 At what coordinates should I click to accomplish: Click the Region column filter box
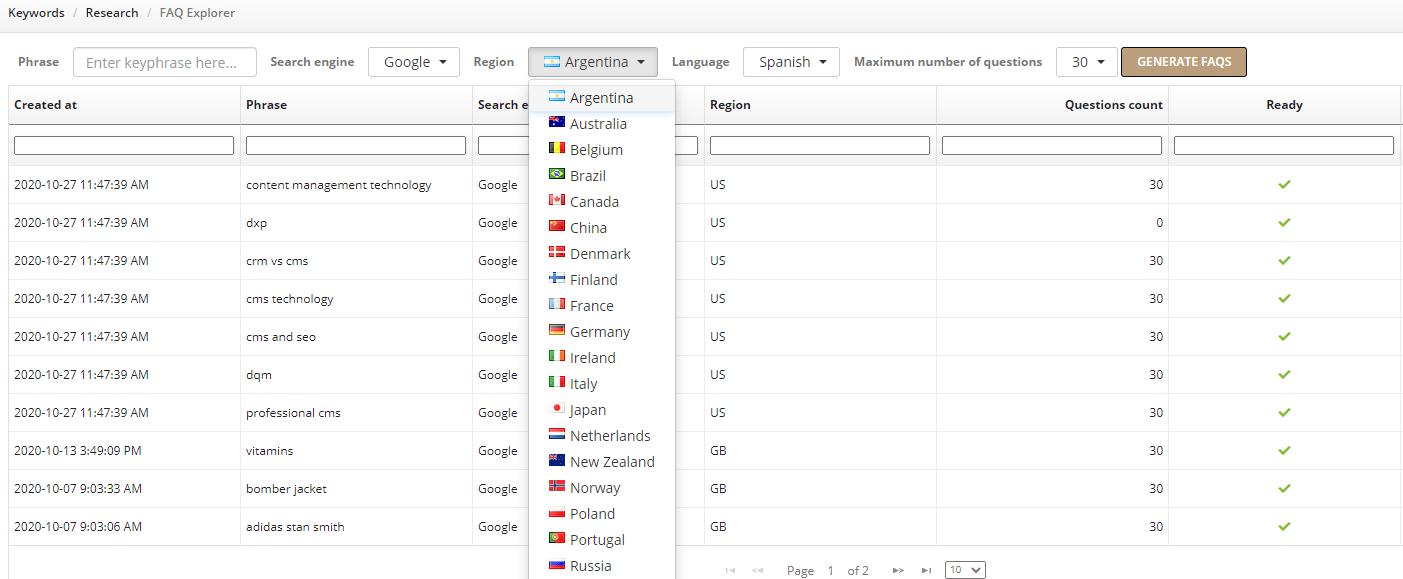(820, 146)
